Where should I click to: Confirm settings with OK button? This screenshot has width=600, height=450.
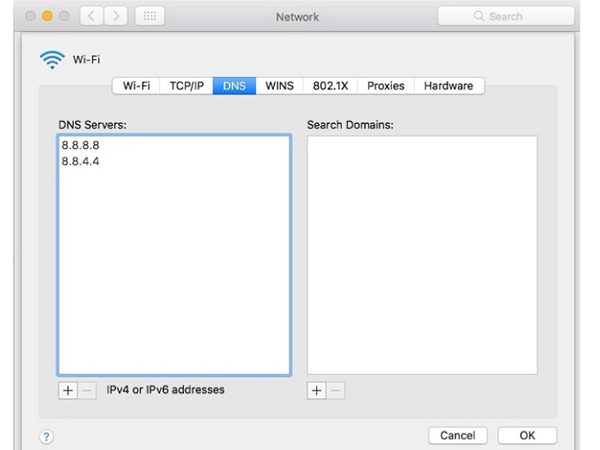[x=527, y=436]
